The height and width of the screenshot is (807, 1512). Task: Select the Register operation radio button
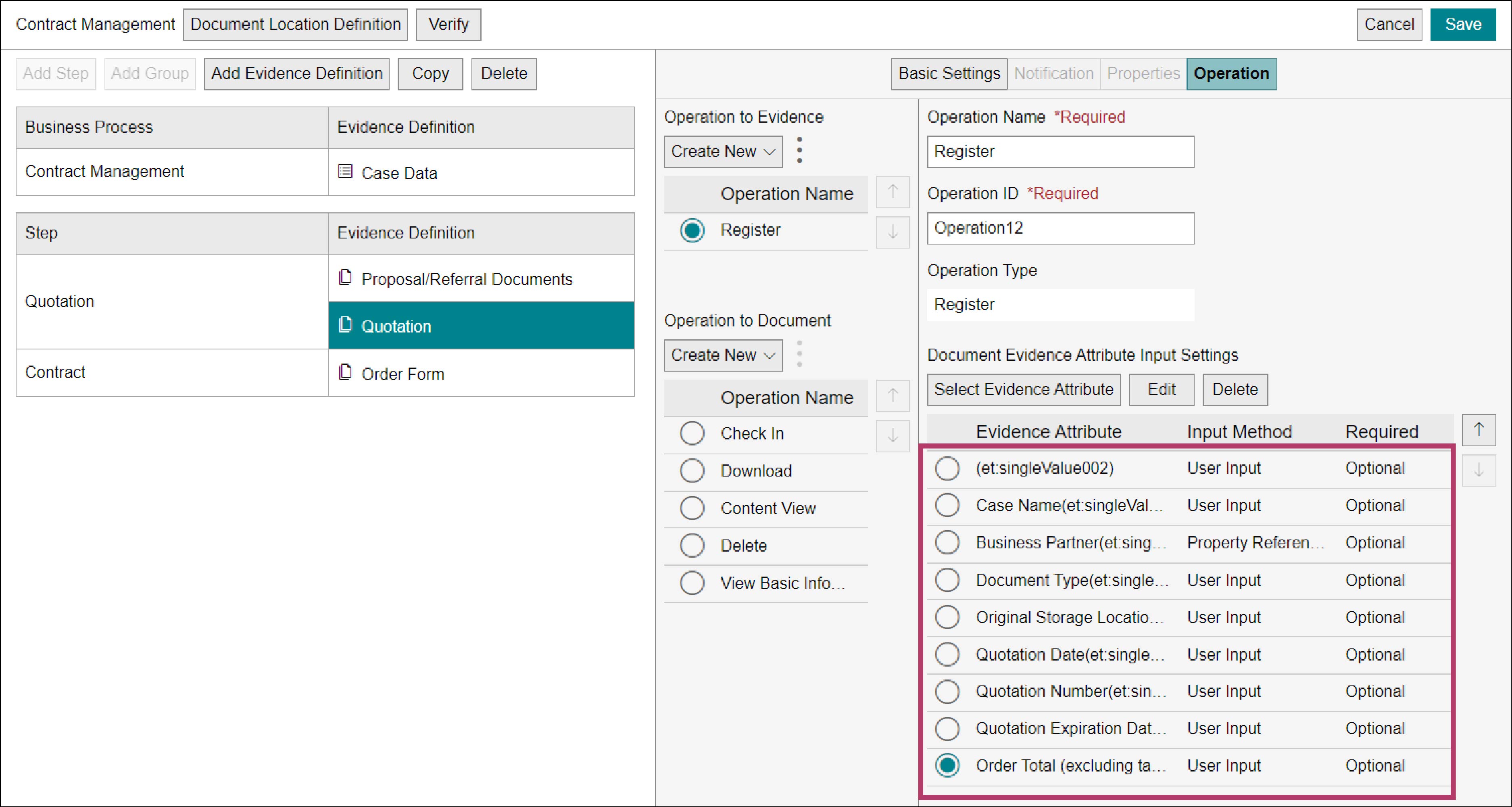(692, 230)
